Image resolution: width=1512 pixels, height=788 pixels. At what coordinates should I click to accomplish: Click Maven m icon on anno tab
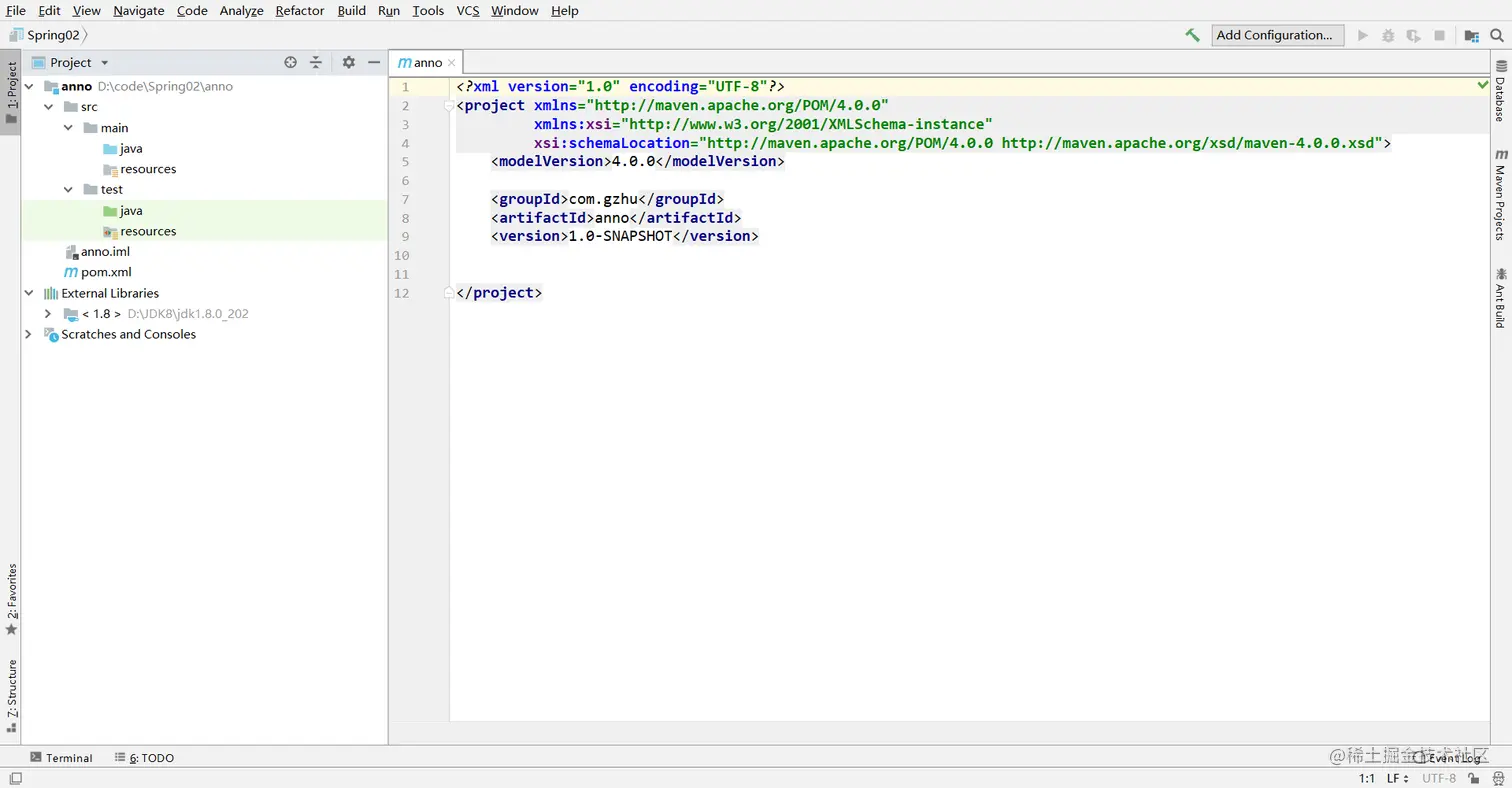(x=403, y=62)
